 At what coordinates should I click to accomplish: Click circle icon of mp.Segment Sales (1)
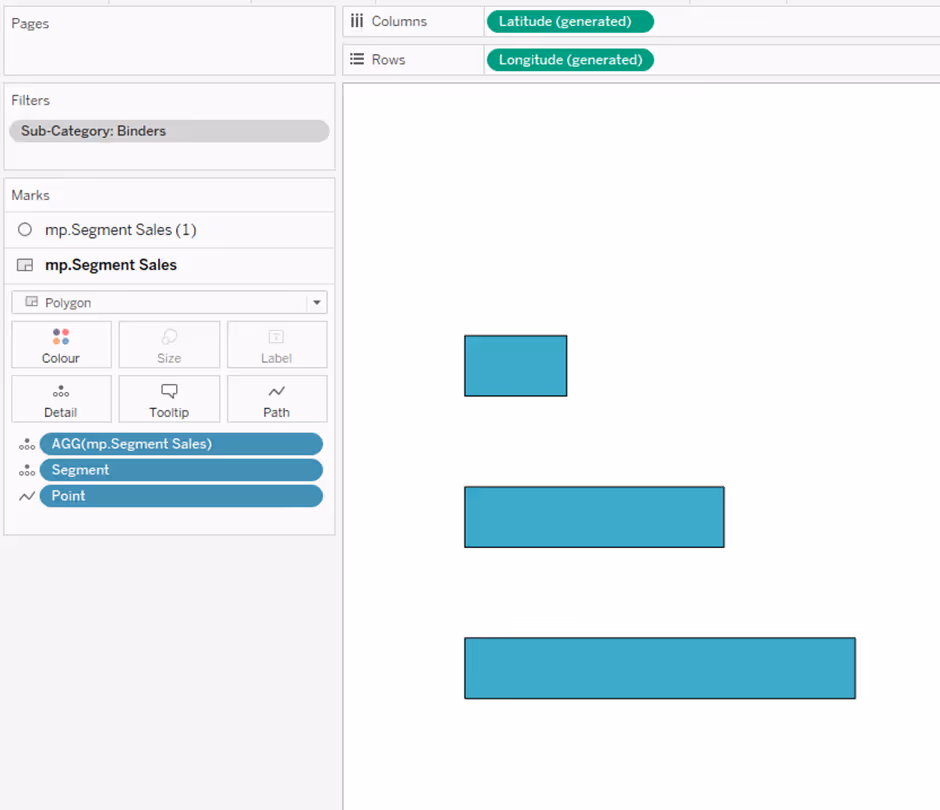coord(25,230)
